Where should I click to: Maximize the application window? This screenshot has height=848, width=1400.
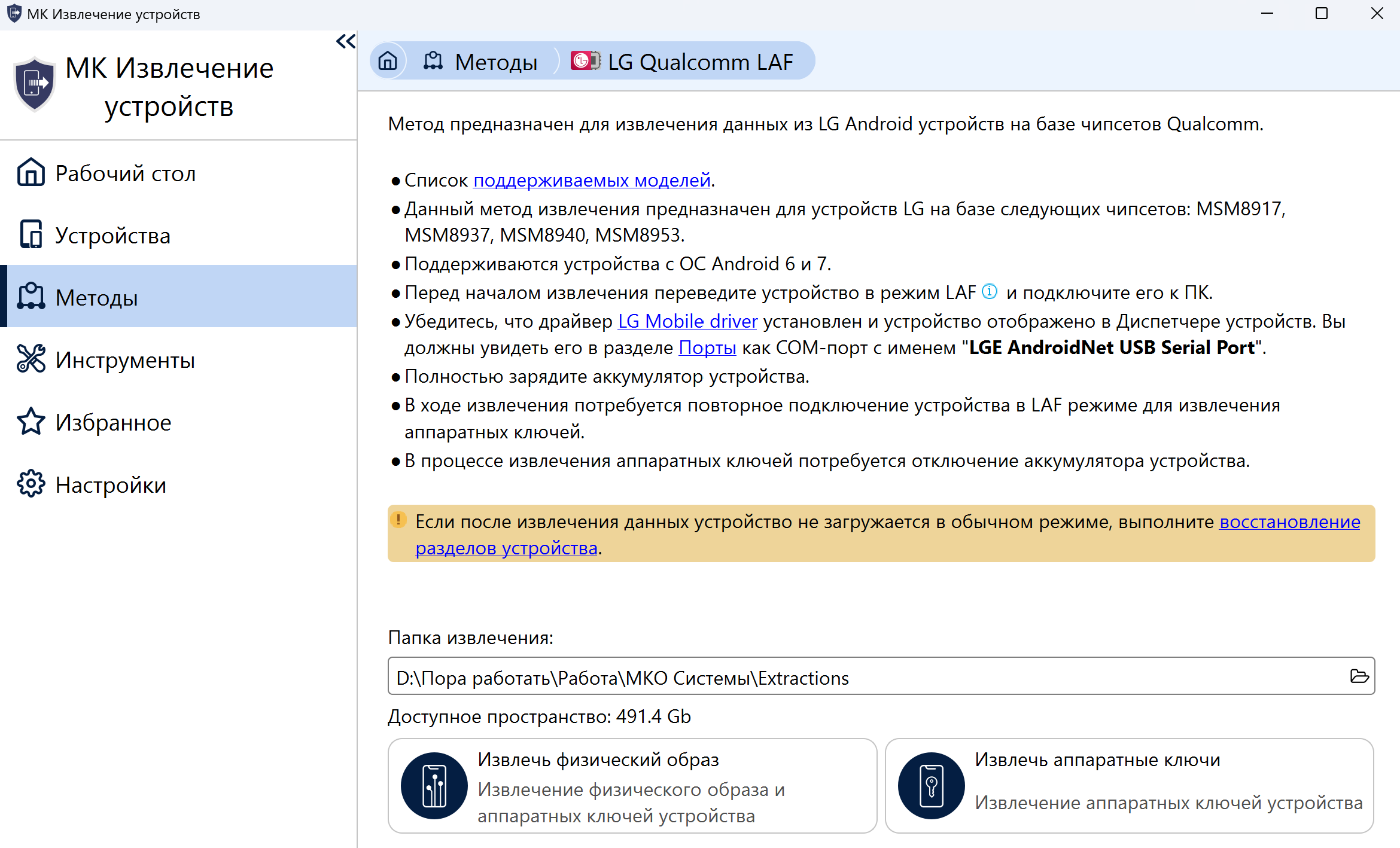coord(1322,14)
